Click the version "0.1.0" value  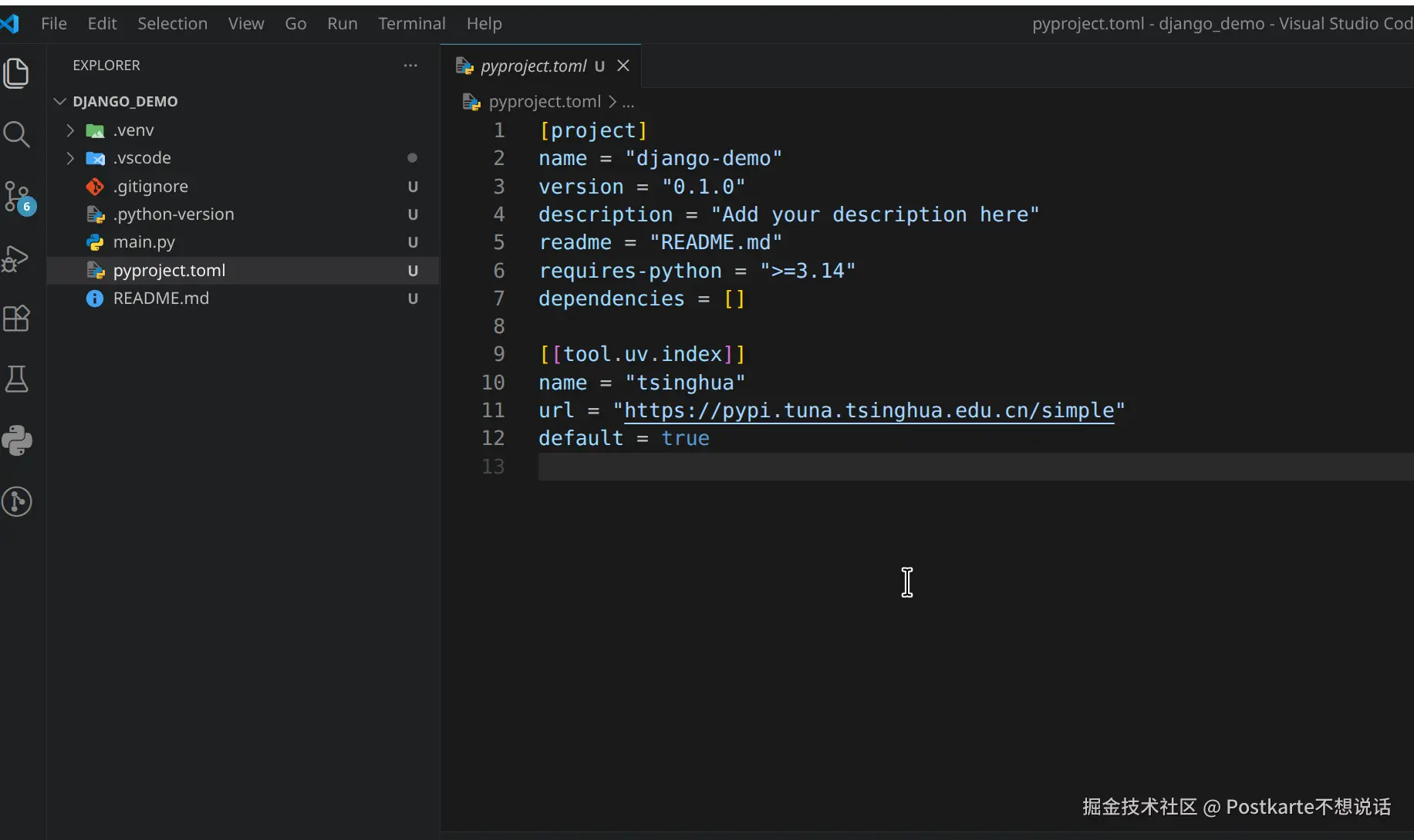(x=704, y=187)
